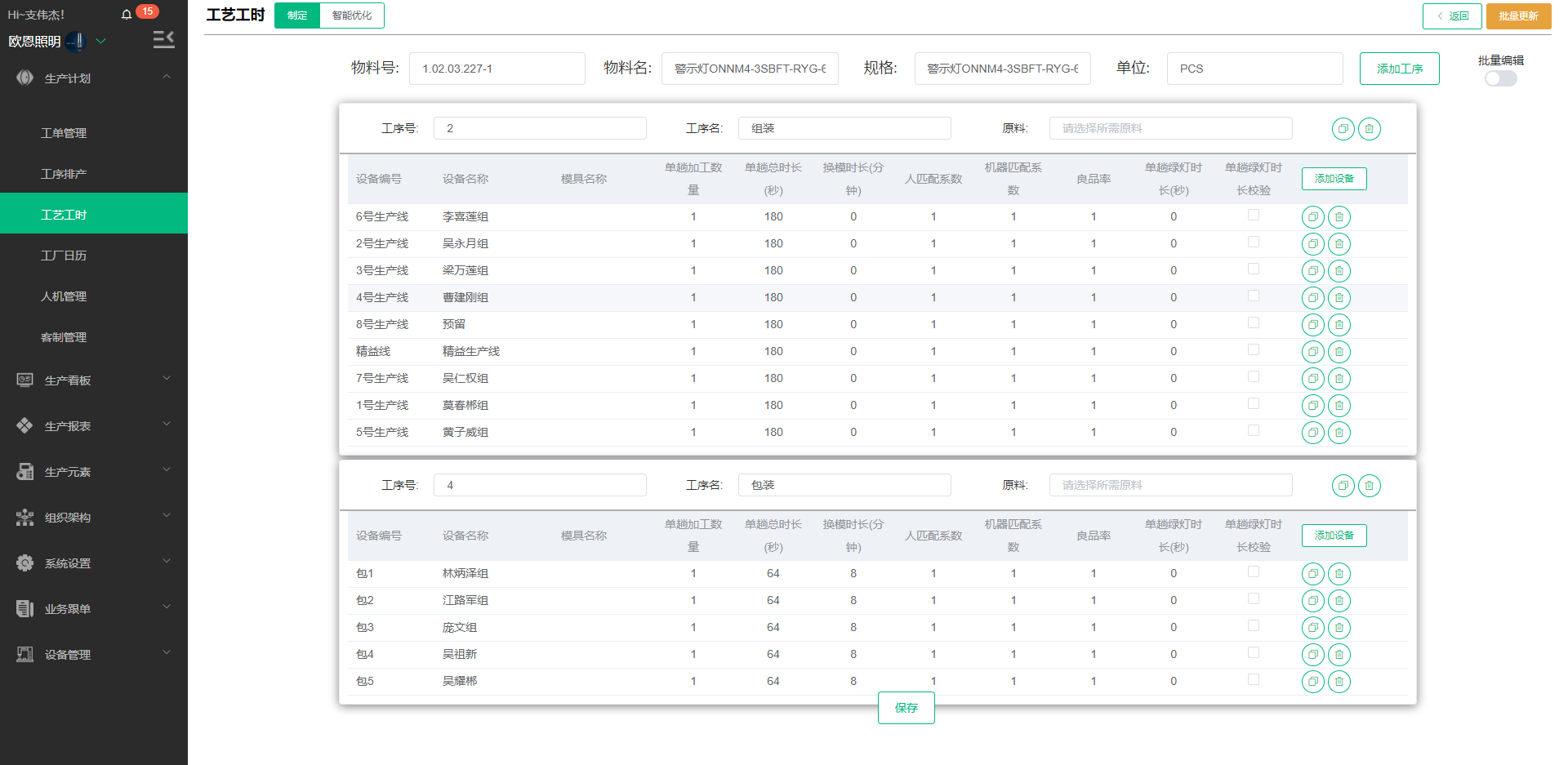The width and height of the screenshot is (1568, 765).
Task: Copy the 包5 吴耀郴 row
Action: (1313, 682)
